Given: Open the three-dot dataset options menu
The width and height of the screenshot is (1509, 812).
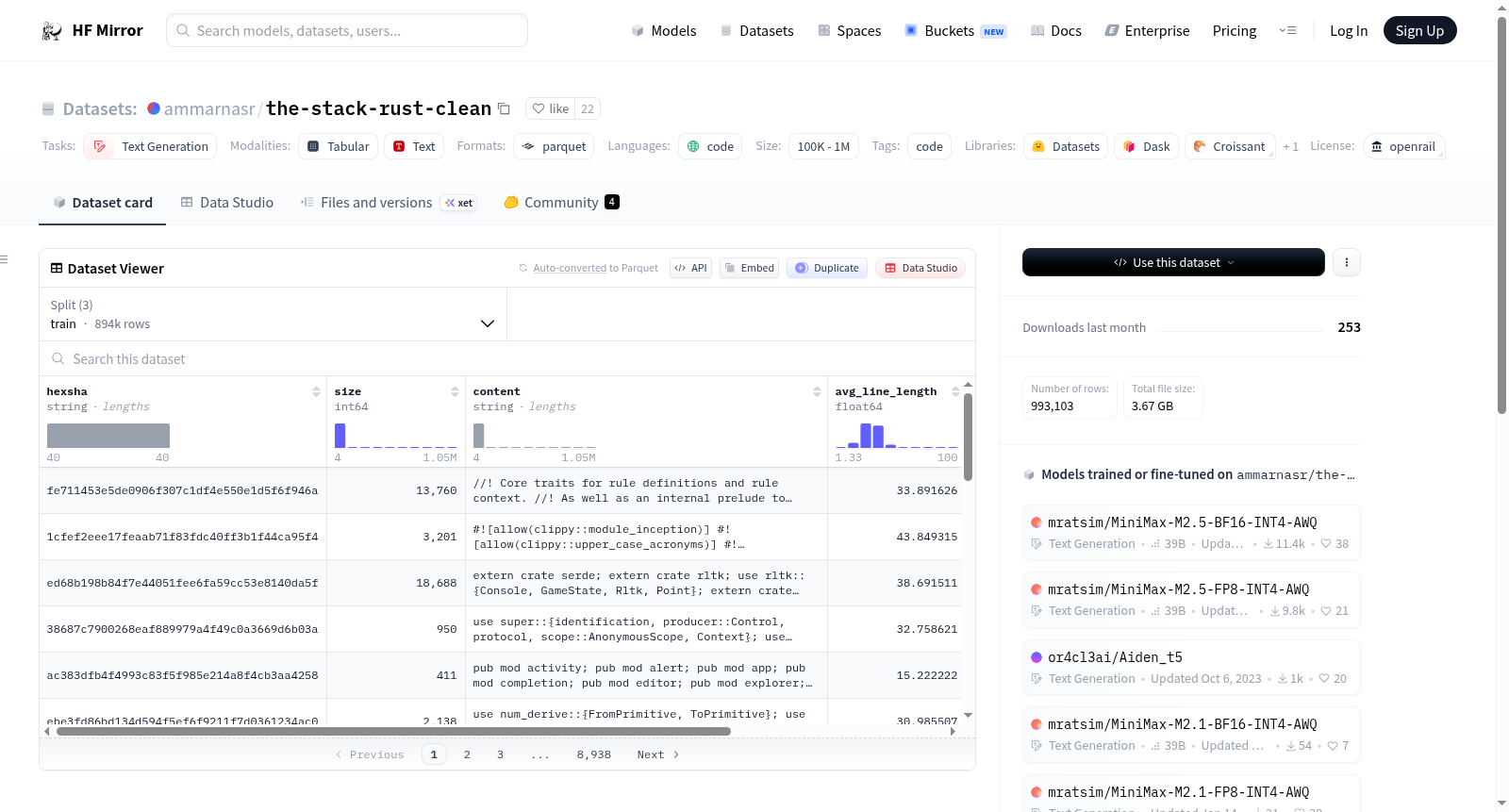Looking at the screenshot, I should (1347, 262).
